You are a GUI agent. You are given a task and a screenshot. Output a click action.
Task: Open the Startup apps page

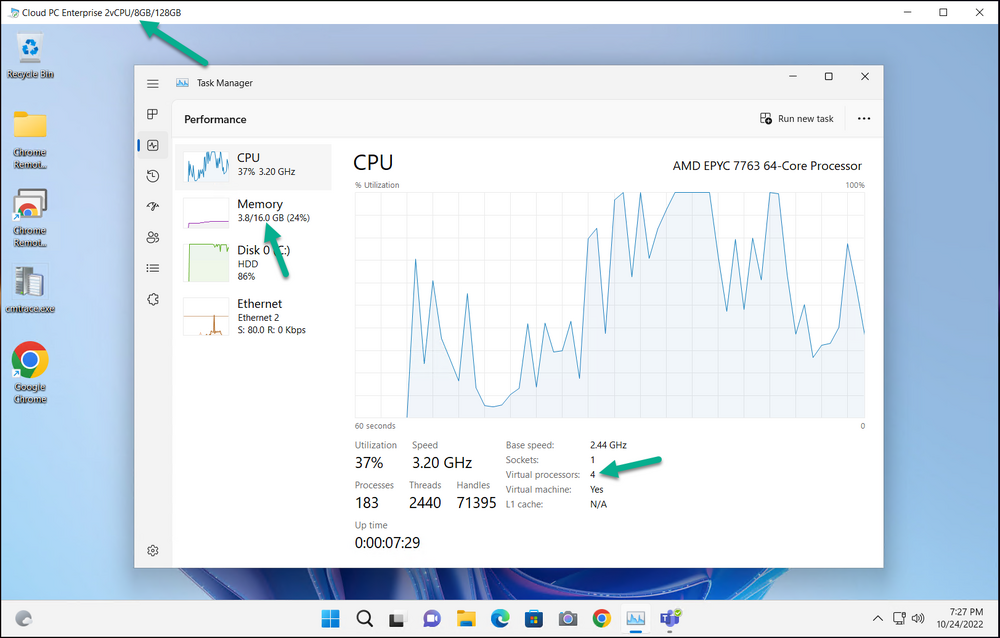152,206
